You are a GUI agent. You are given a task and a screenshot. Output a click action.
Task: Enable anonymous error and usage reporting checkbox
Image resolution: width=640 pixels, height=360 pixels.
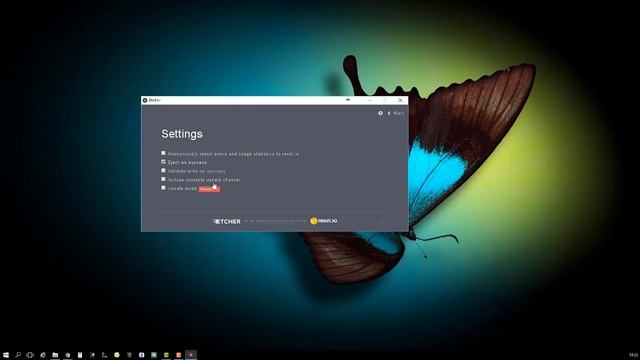tap(163, 153)
